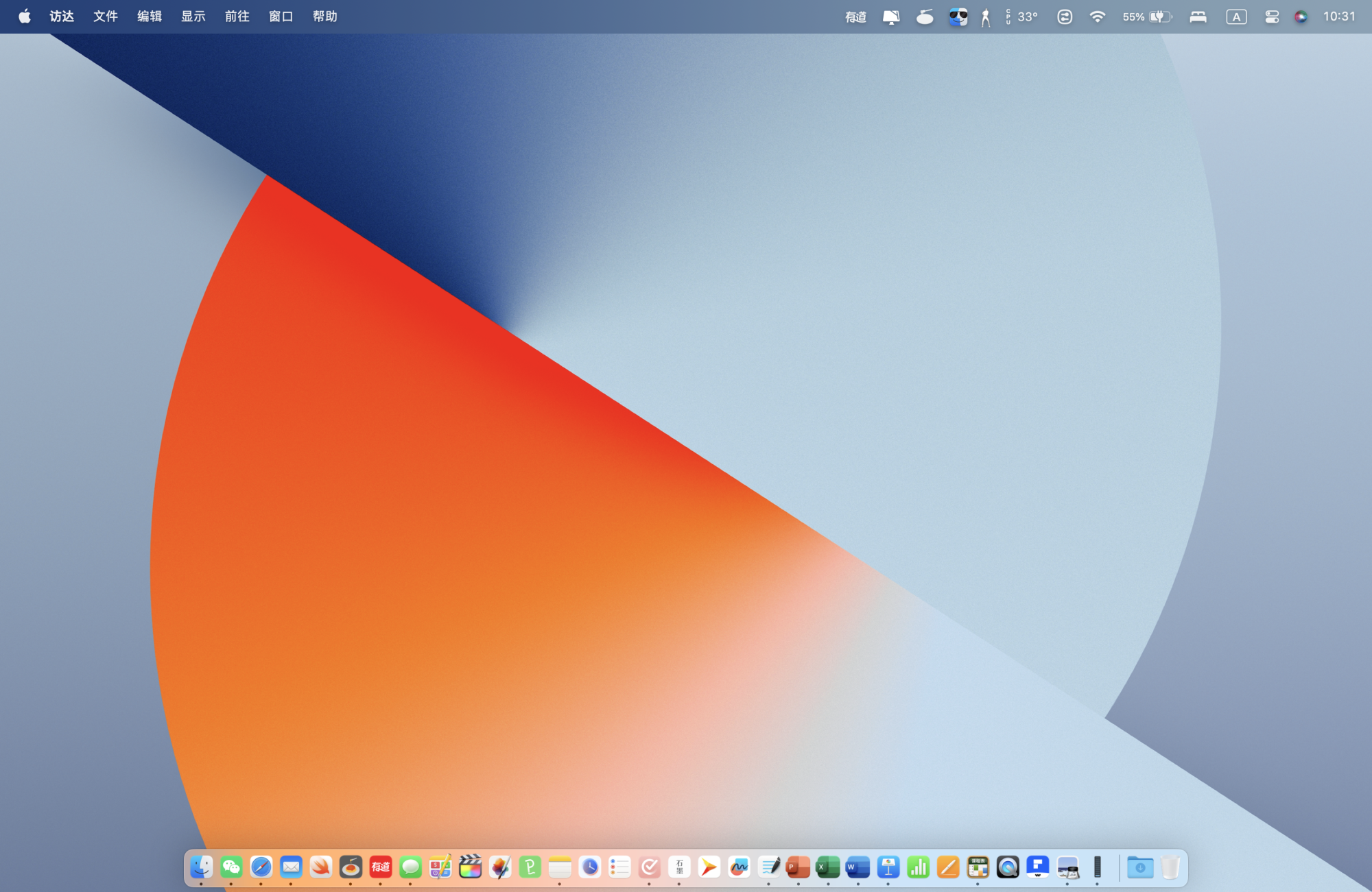
Task: Click the bed Do Not Disturb icon
Action: [1198, 17]
